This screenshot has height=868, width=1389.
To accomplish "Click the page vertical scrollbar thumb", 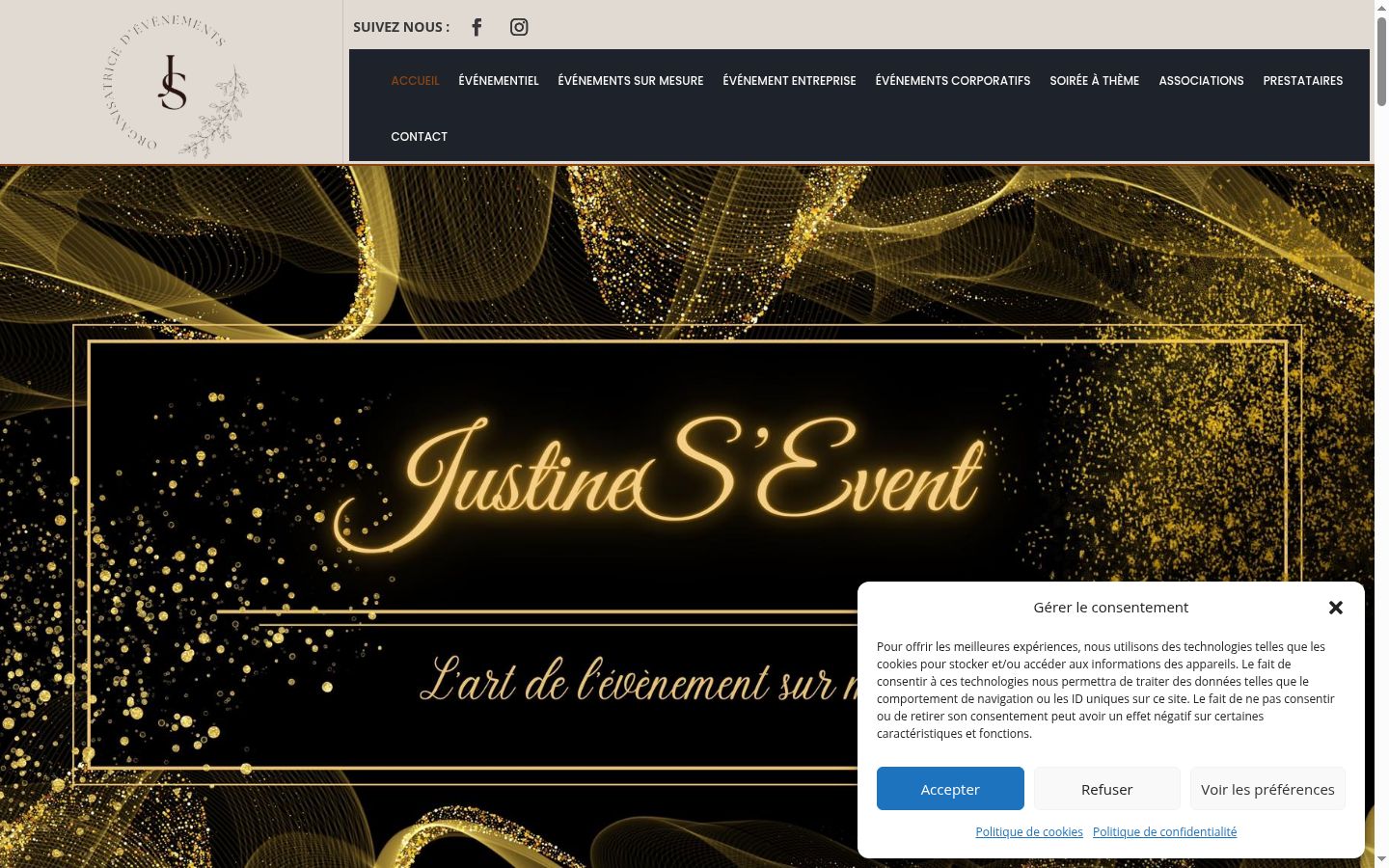I will pos(1381,60).
